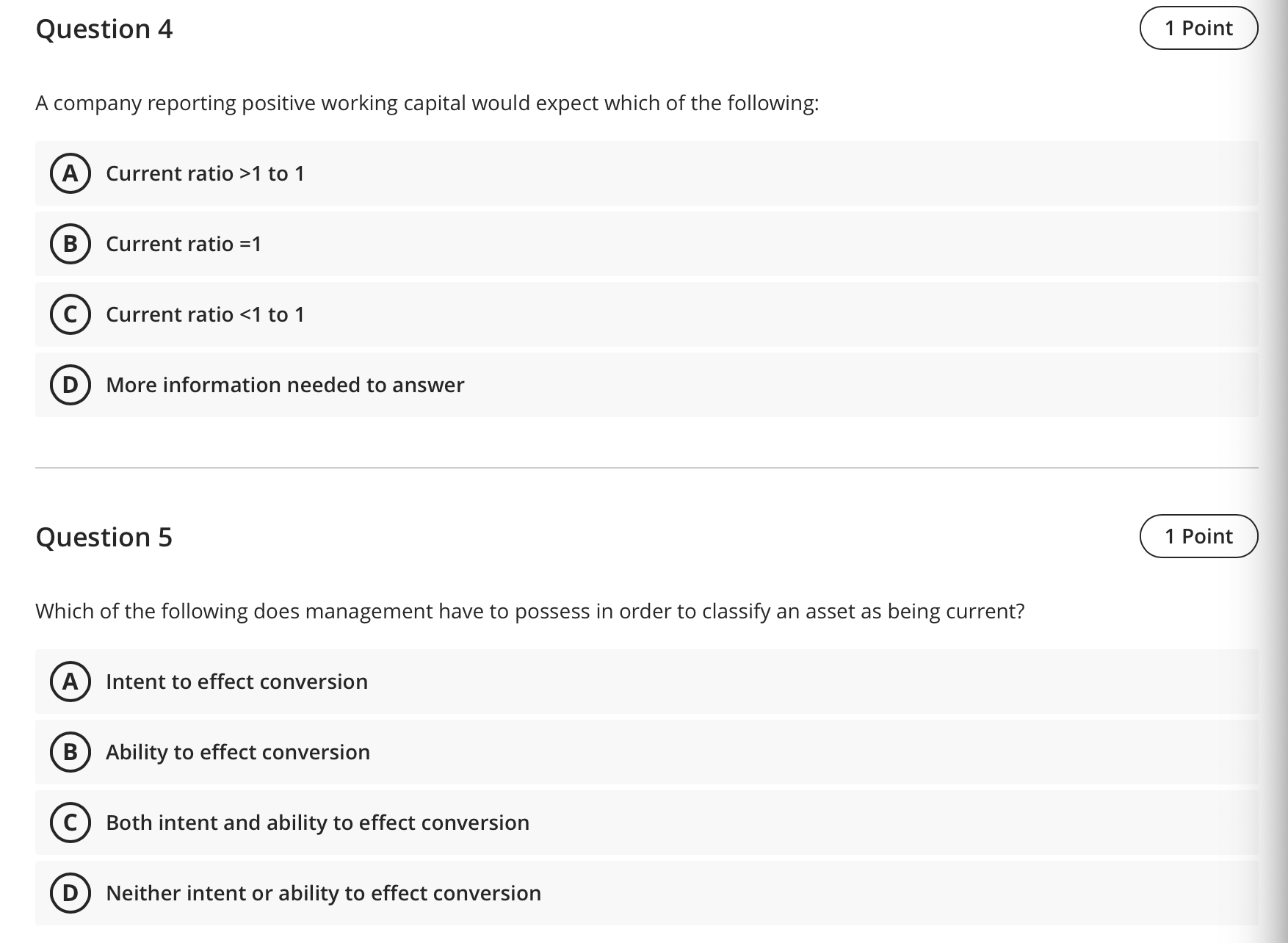Viewport: 1288px width, 943px height.
Task: Click the Question 4 prompt about positive working capital
Action: 428,103
